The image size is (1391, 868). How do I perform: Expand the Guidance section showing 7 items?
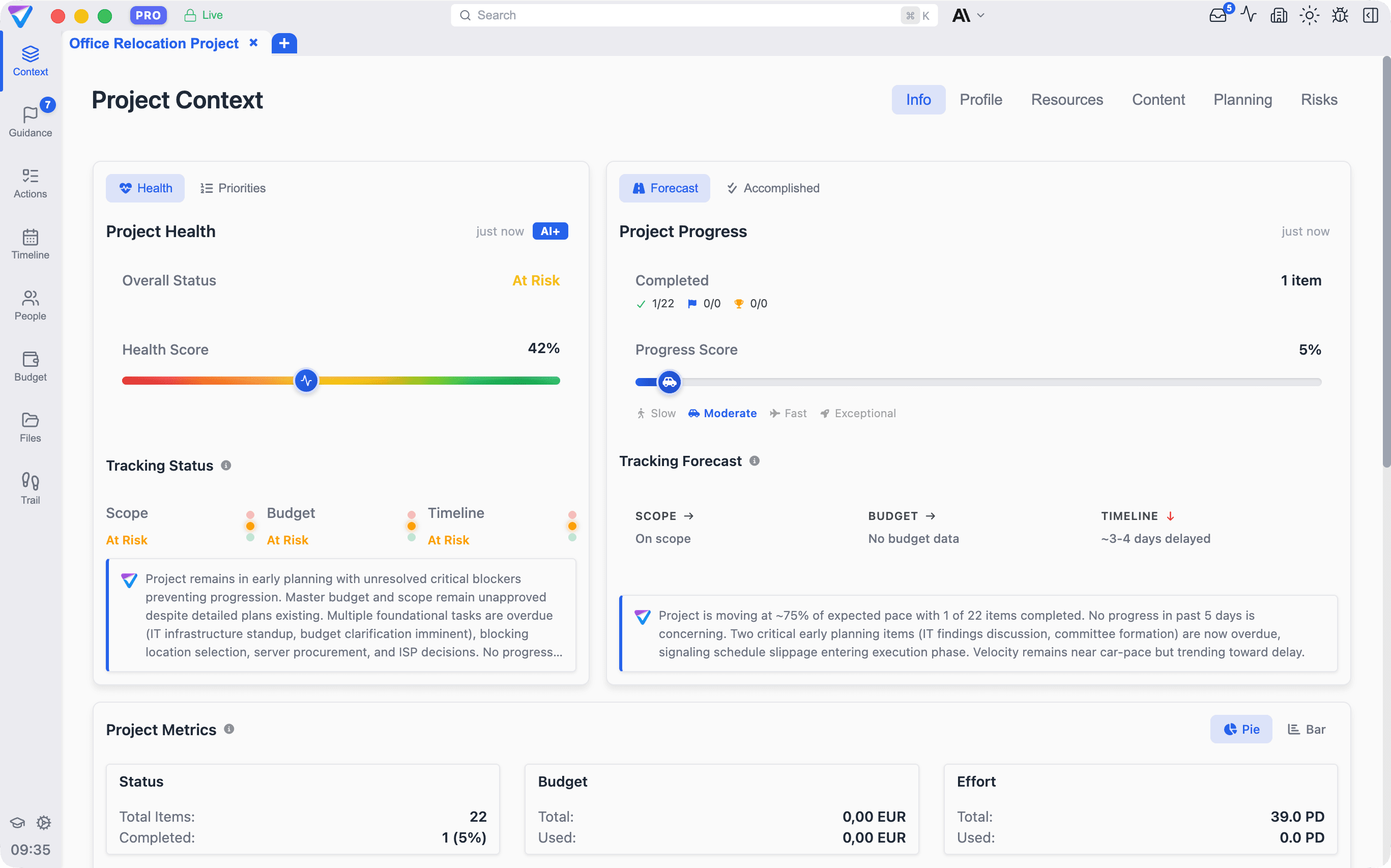point(30,121)
